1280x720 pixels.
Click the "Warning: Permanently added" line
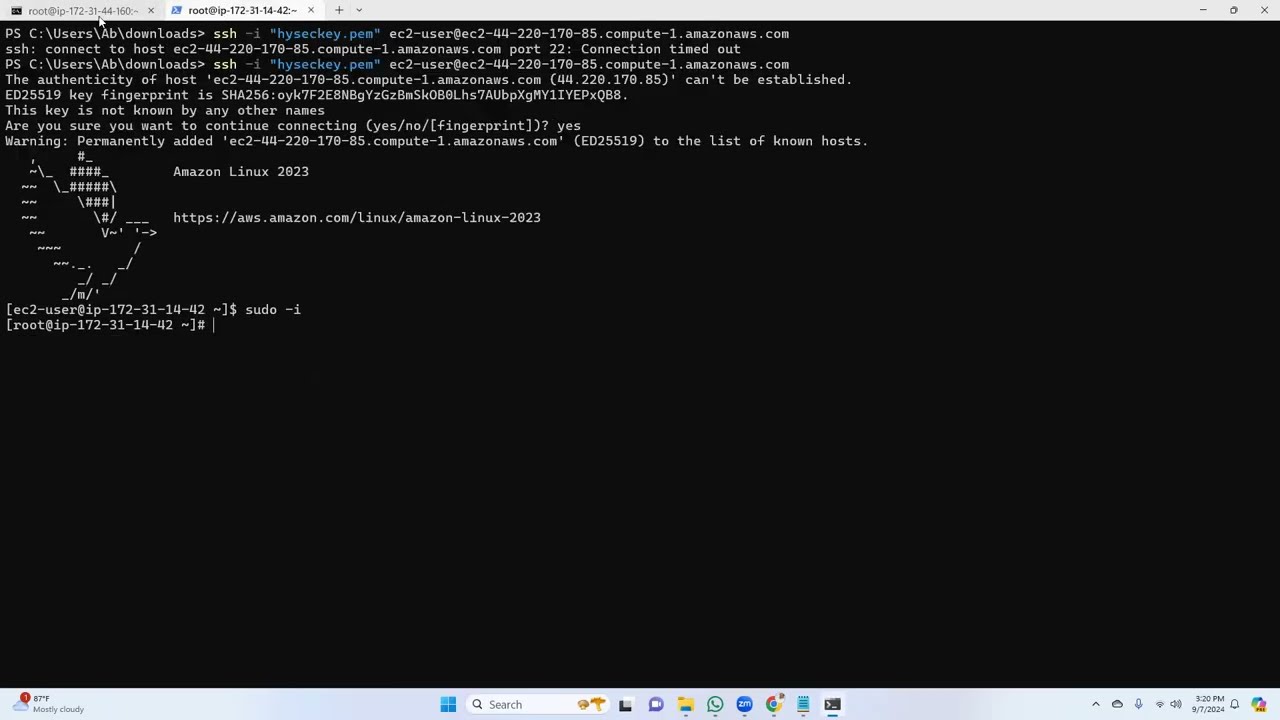point(437,141)
